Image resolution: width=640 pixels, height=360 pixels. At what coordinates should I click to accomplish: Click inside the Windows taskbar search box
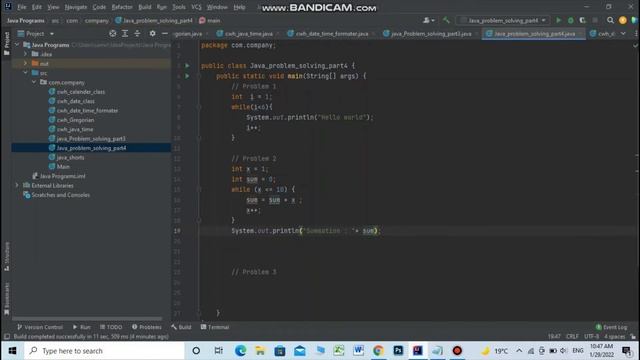point(104,351)
